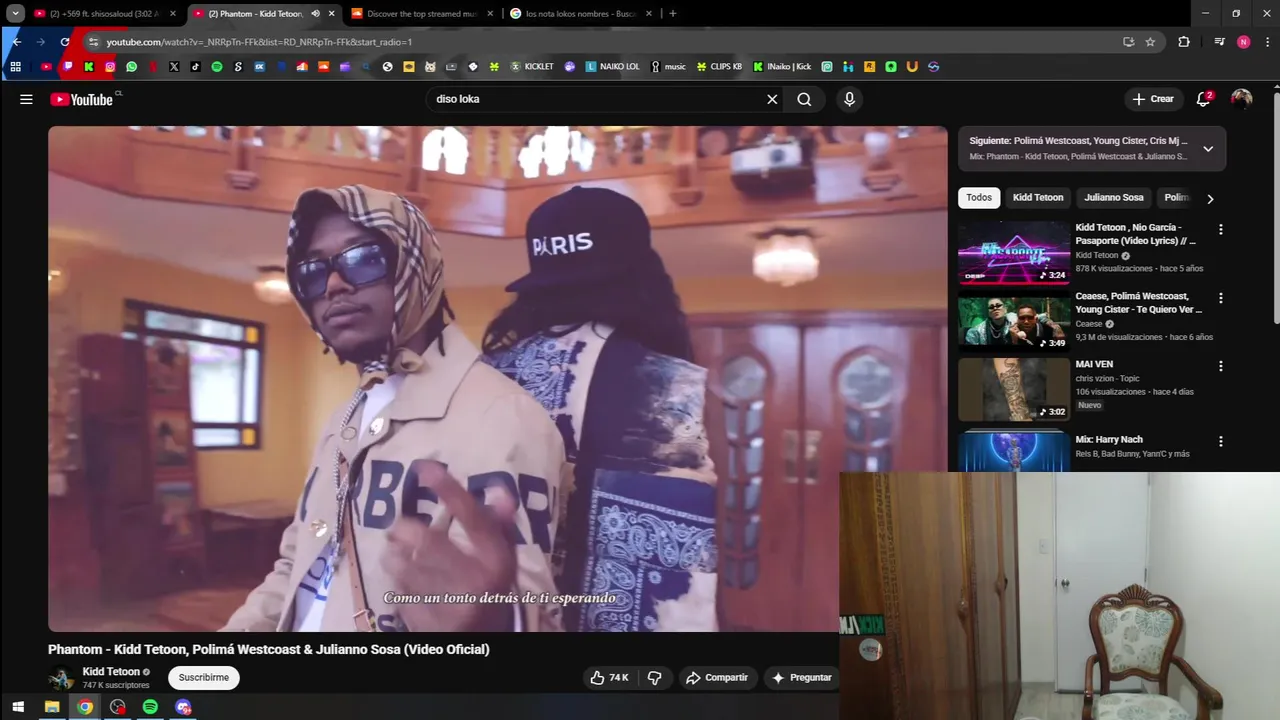Click the install app icon in address bar

coord(1128,42)
